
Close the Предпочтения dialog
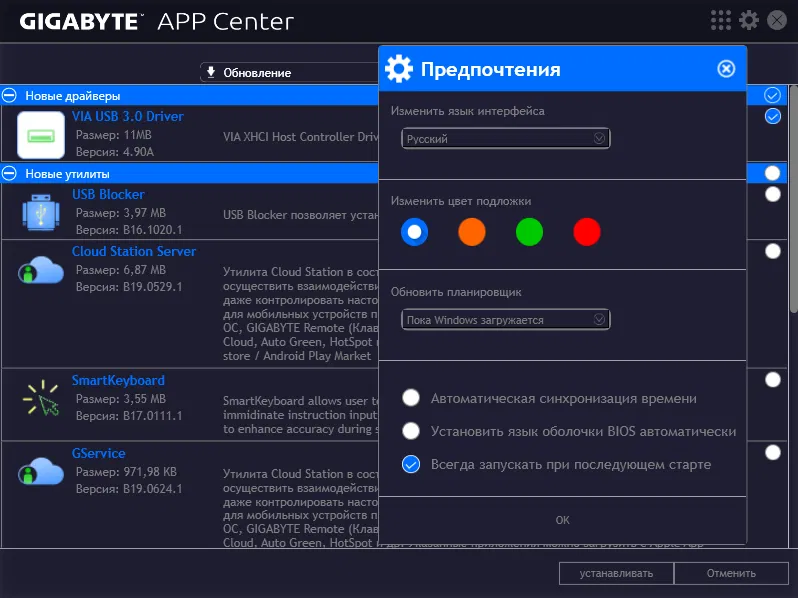point(726,69)
